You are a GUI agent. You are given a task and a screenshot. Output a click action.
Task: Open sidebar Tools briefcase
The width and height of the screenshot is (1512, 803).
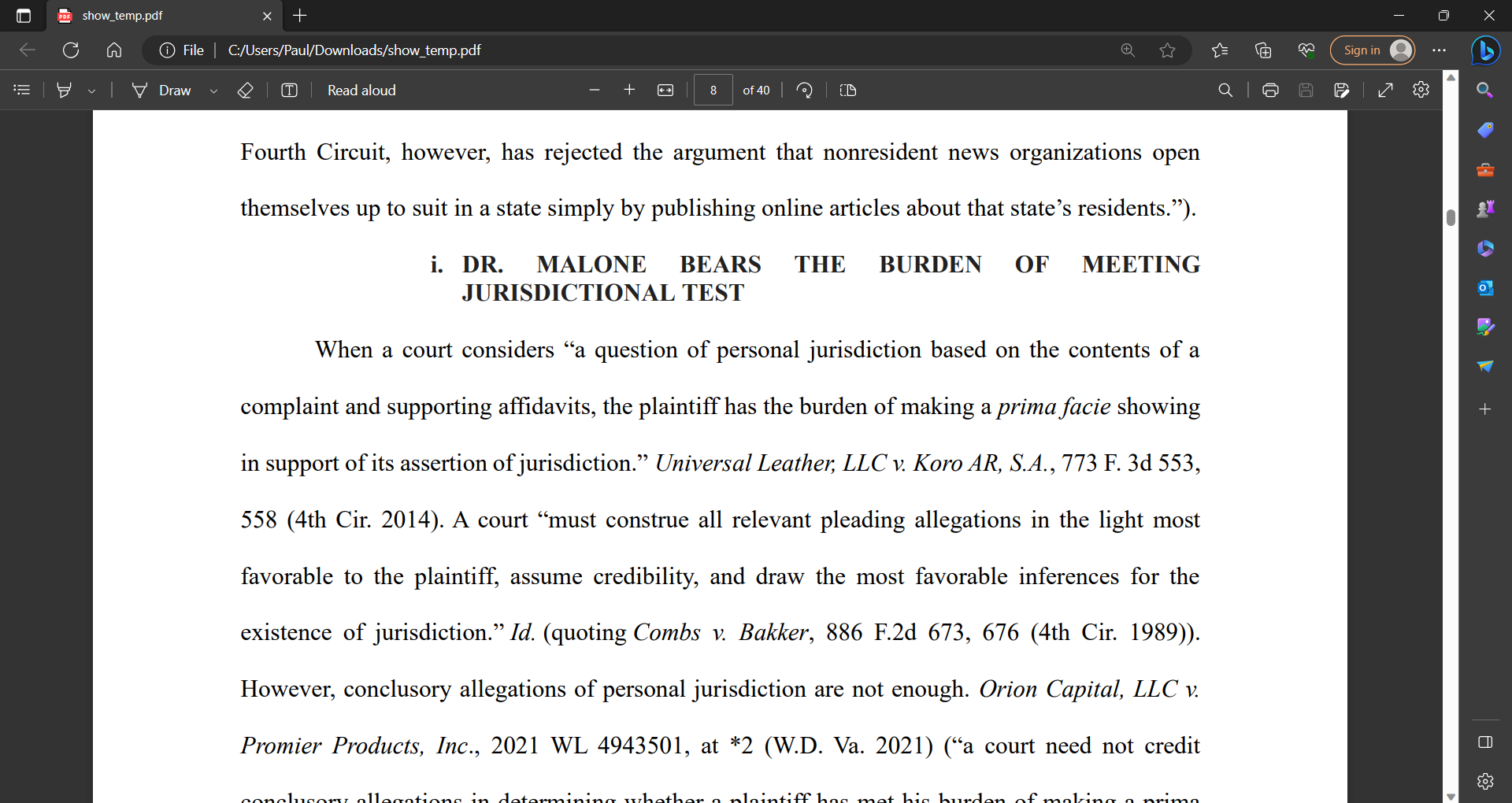coord(1485,169)
